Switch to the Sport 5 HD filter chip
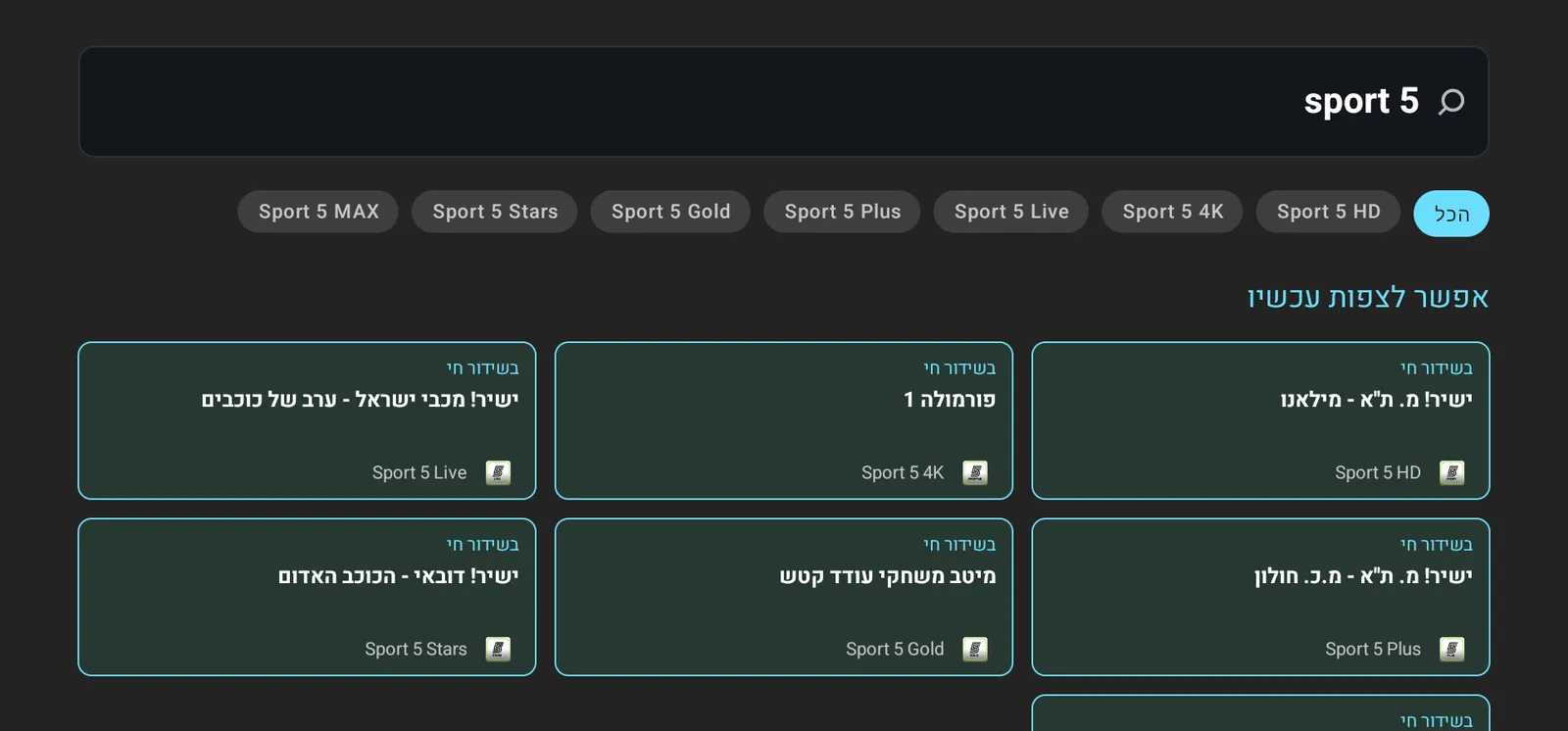The height and width of the screenshot is (731, 1568). coord(1329,212)
